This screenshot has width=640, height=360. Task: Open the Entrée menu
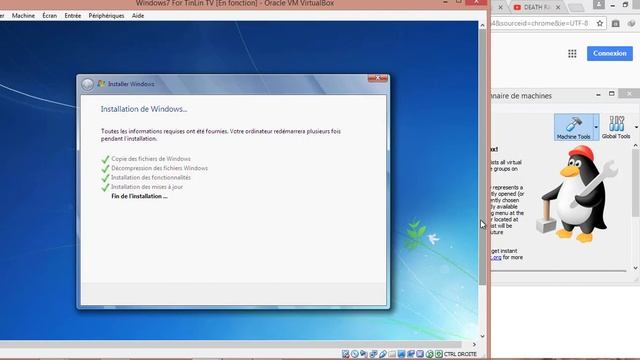coord(73,16)
